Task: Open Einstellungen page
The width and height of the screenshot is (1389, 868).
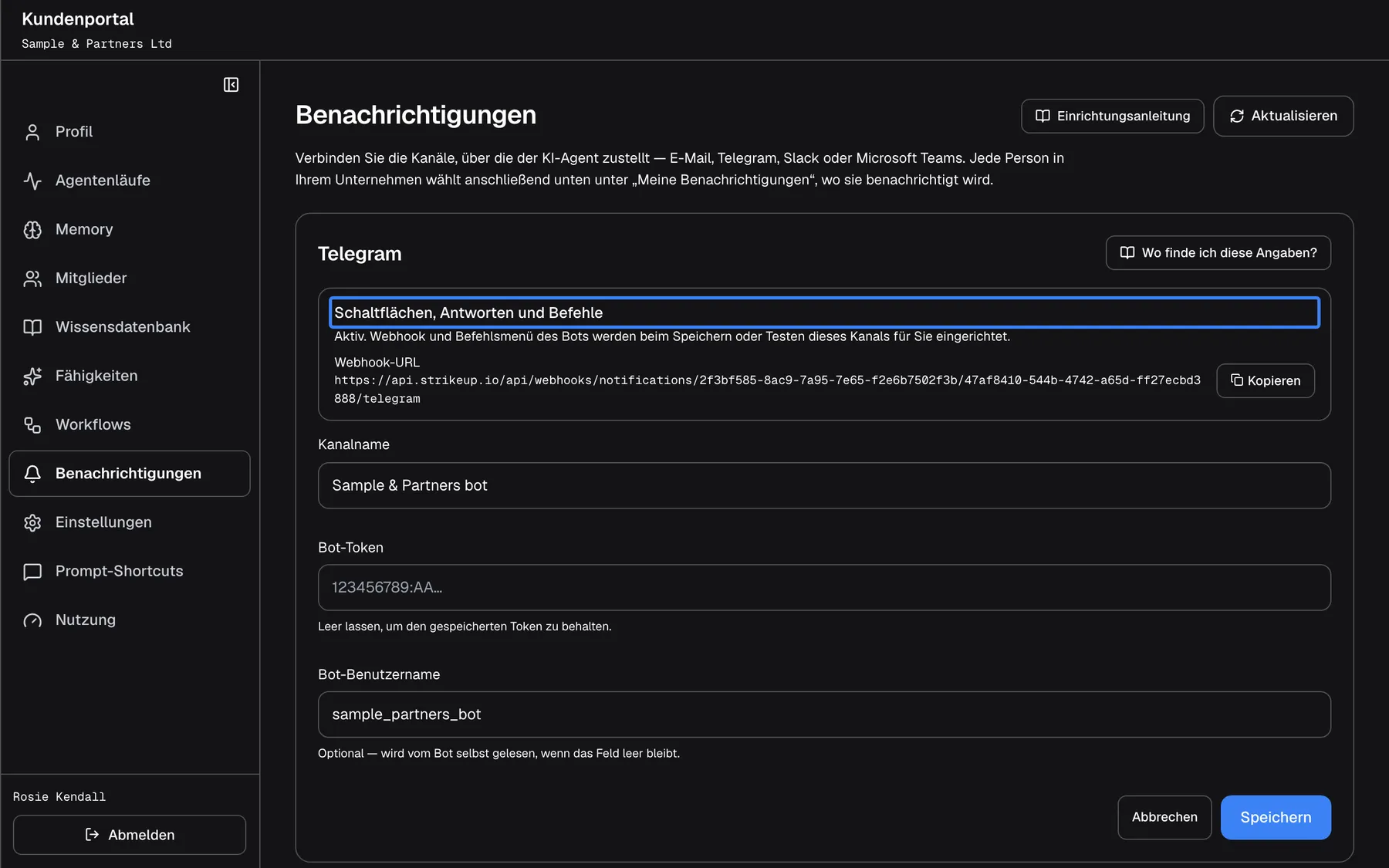Action: (130, 522)
